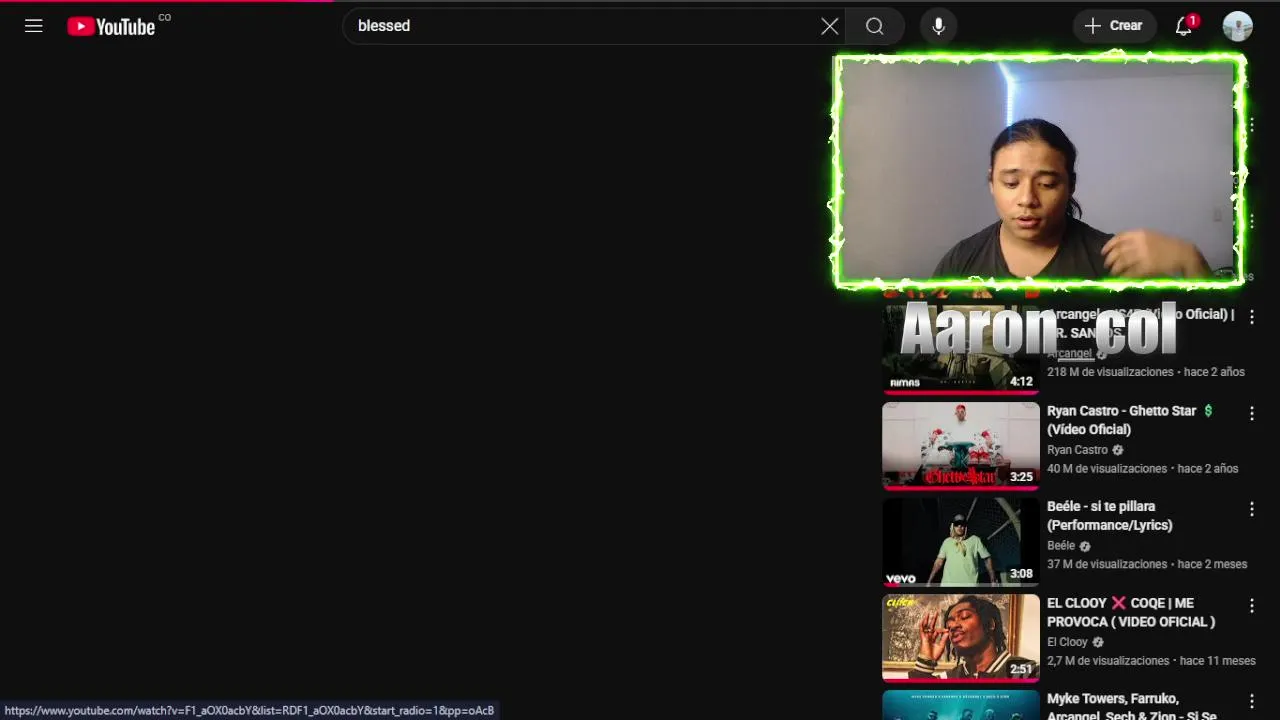Play Beéle si te pillara thumbnail

coord(961,542)
